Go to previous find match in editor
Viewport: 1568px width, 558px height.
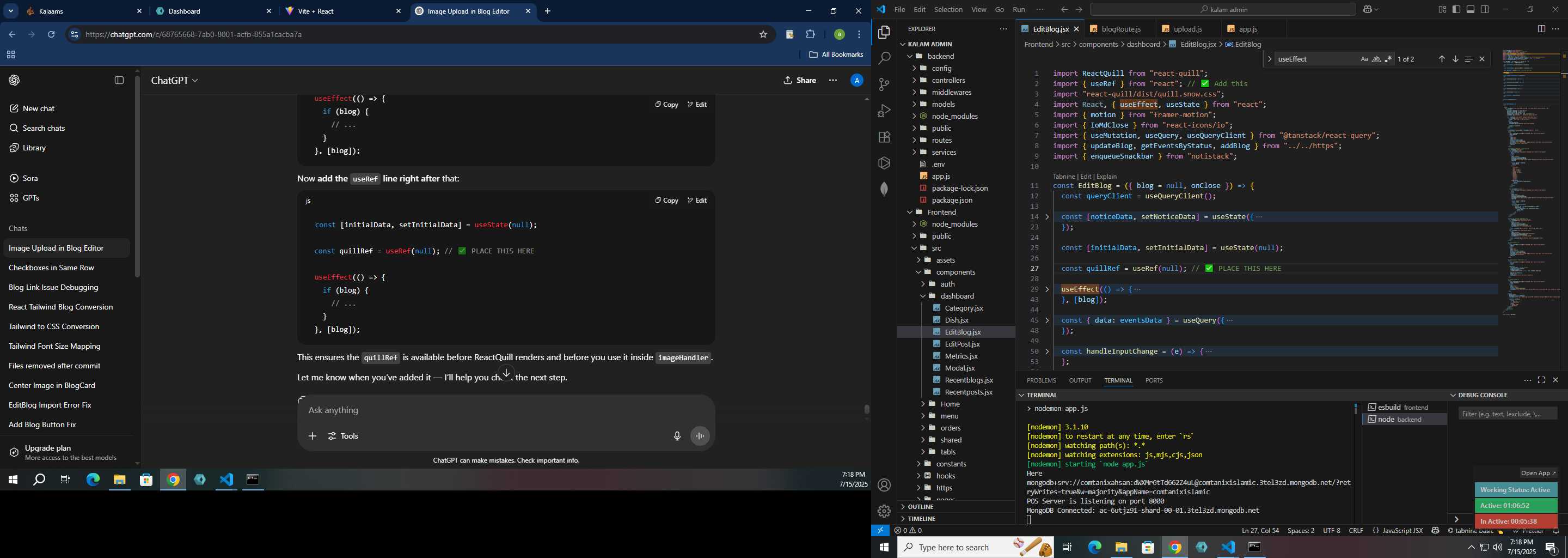(x=1441, y=59)
